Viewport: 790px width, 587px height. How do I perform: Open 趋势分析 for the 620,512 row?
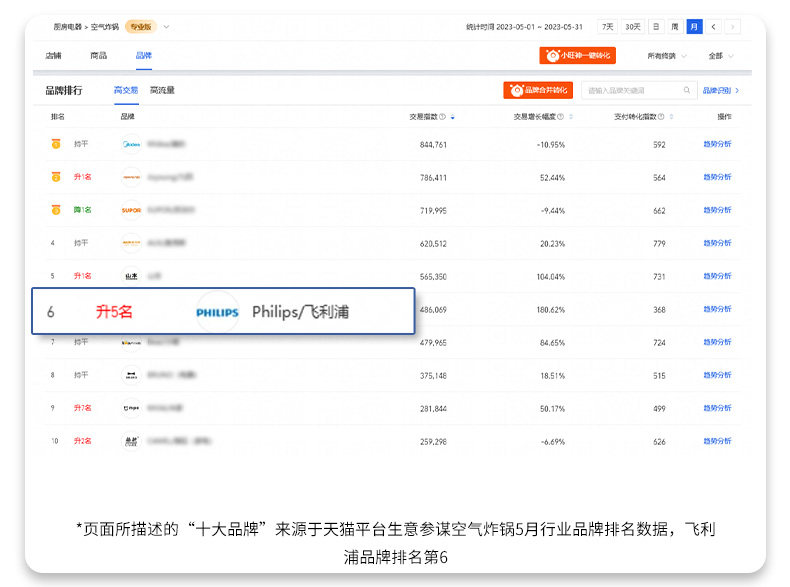pos(717,243)
